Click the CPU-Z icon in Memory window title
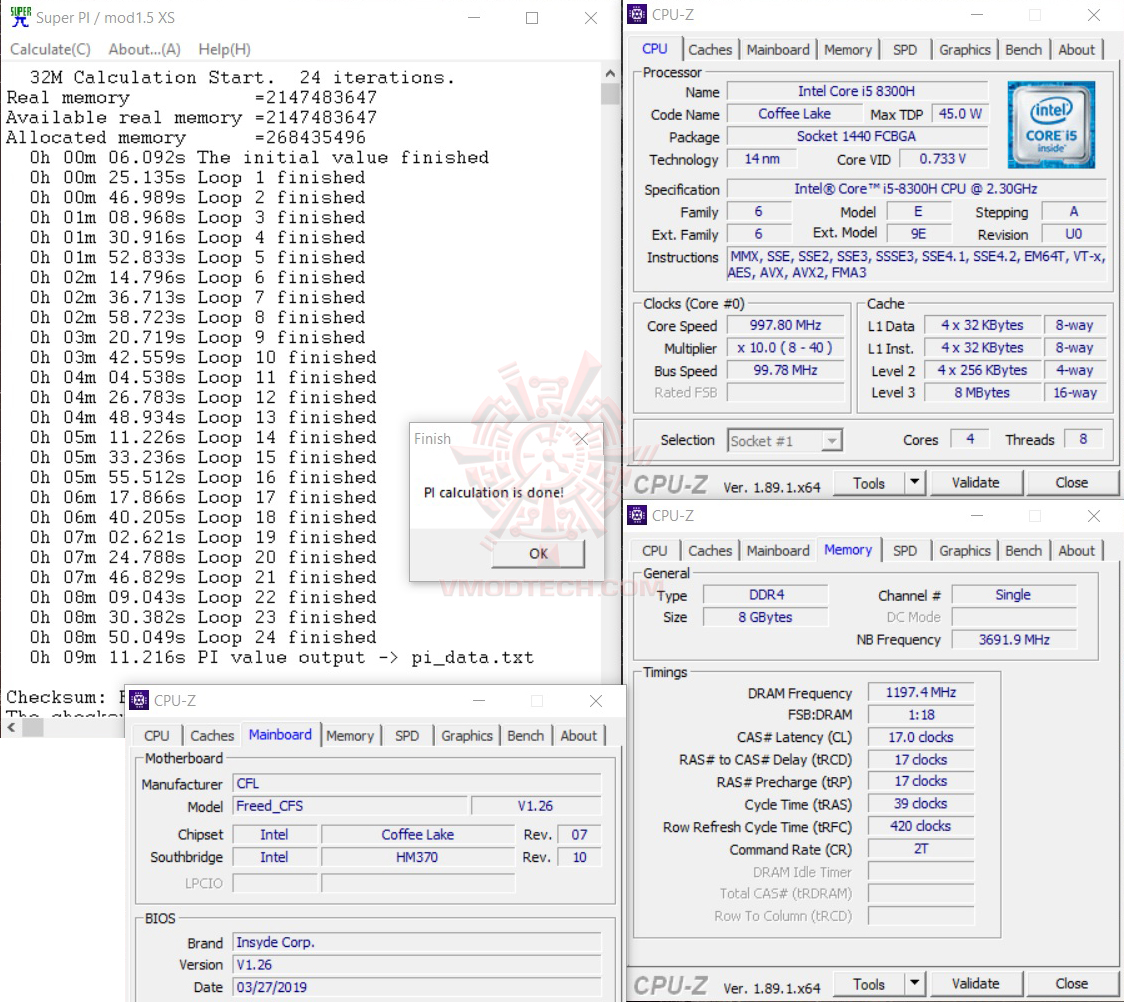This screenshot has height=1002, width=1124. 637,515
